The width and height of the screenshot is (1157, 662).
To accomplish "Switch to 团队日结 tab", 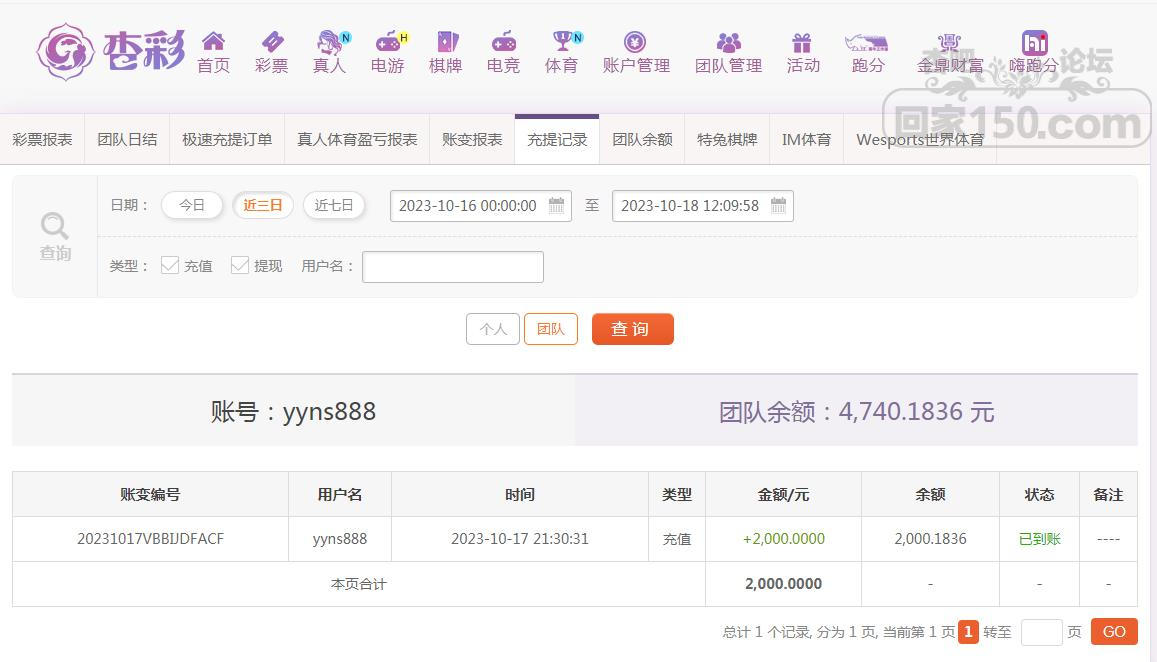I will pos(128,139).
